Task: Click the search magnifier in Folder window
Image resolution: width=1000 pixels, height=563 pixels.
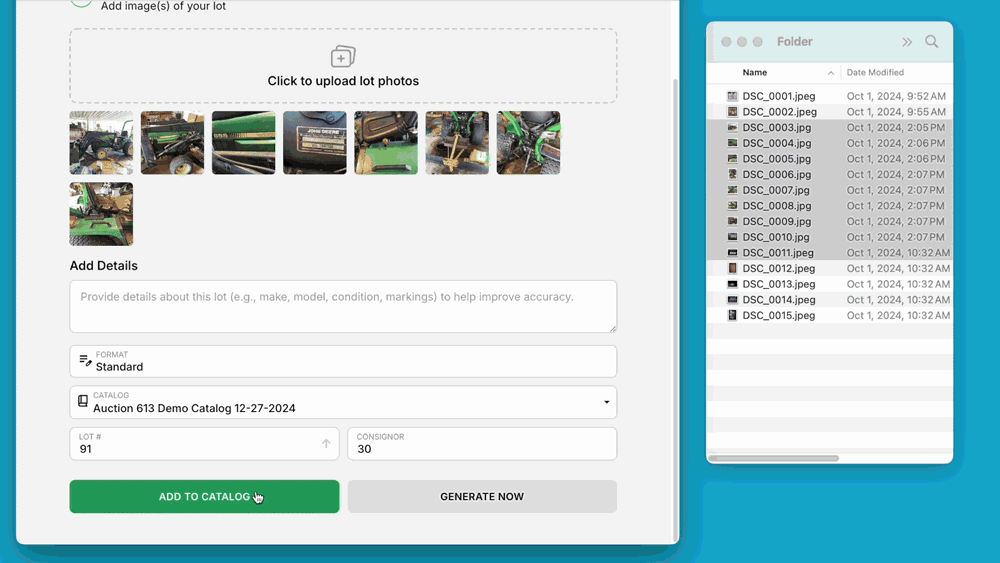Action: pos(932,42)
